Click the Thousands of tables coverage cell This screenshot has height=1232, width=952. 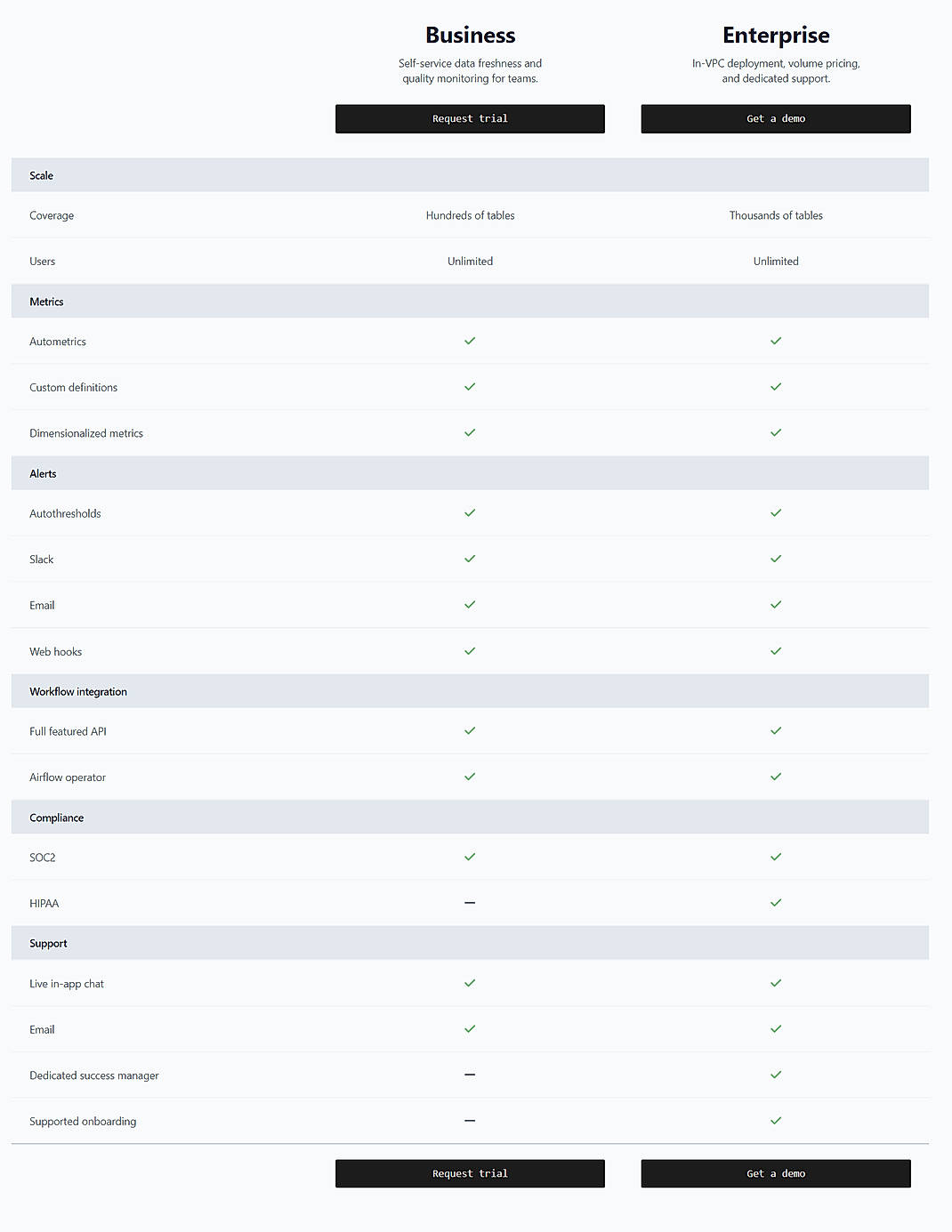click(x=775, y=215)
